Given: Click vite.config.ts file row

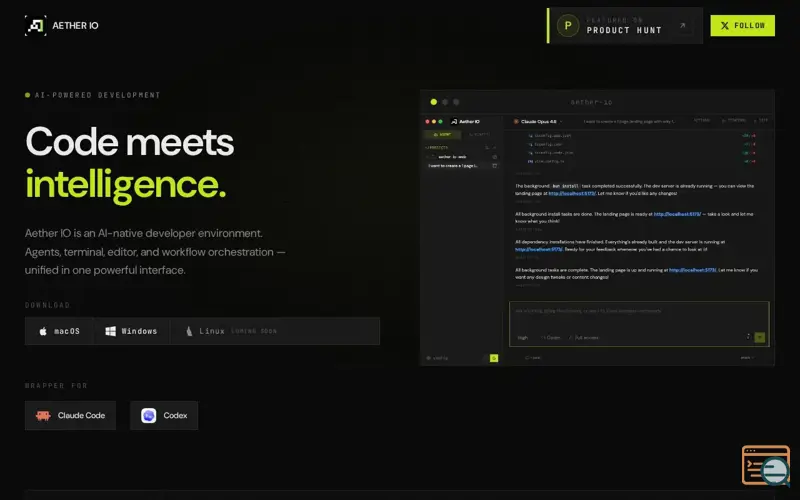Looking at the screenshot, I should pyautogui.click(x=640, y=161).
